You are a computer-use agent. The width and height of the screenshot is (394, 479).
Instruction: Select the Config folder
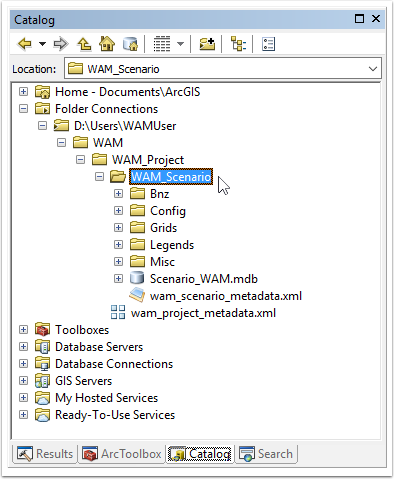click(168, 211)
